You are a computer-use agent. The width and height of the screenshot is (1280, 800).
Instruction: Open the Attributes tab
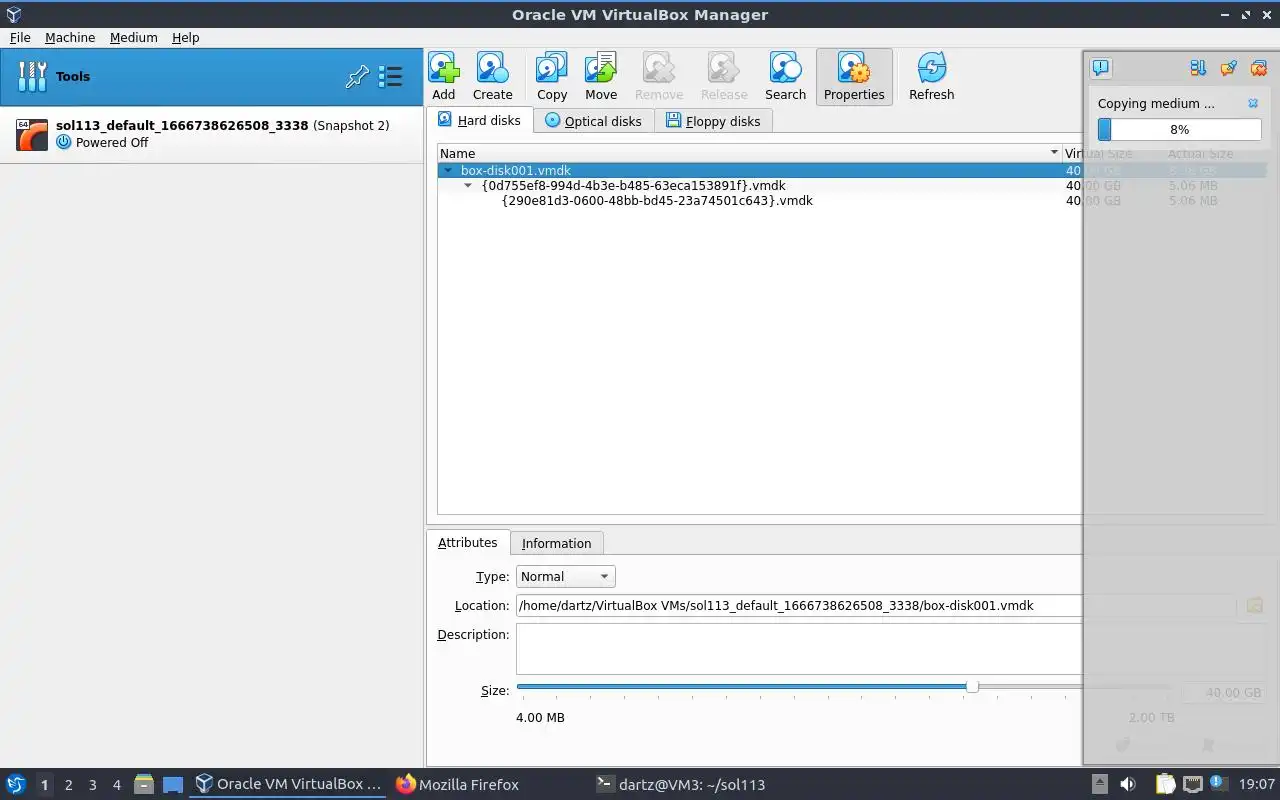468,542
